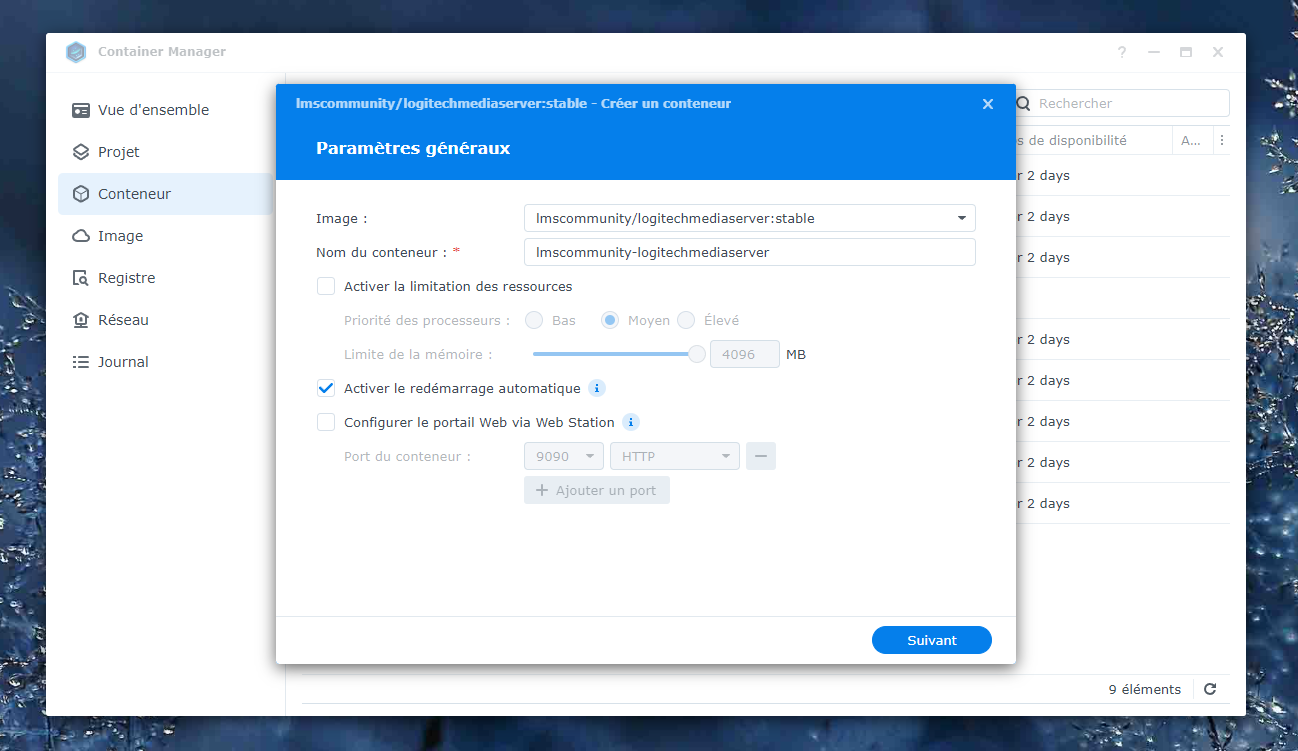Adjust the memory limit slider handle
This screenshot has height=751, width=1298.
697,354
